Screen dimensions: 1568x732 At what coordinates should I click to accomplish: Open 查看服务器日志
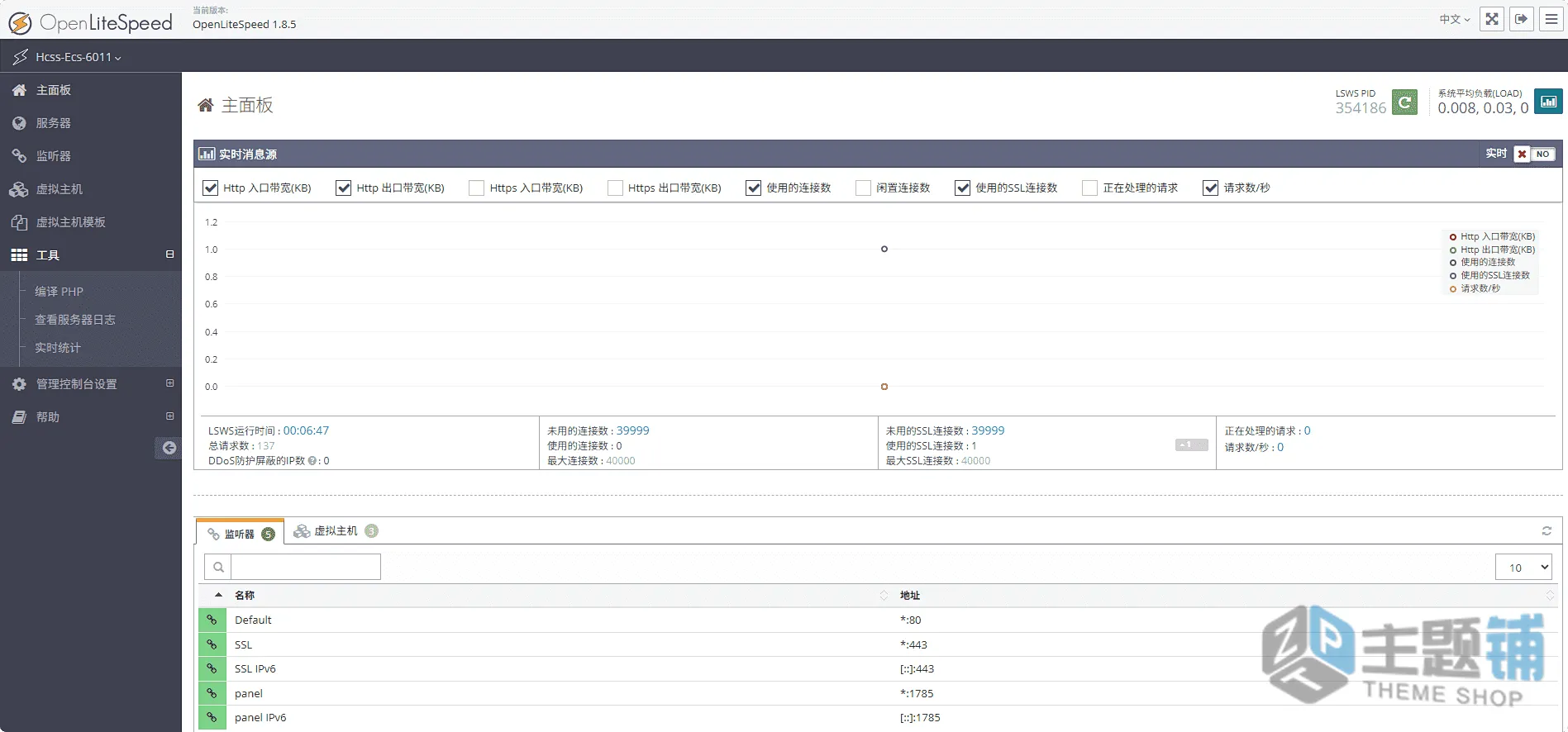(74, 319)
